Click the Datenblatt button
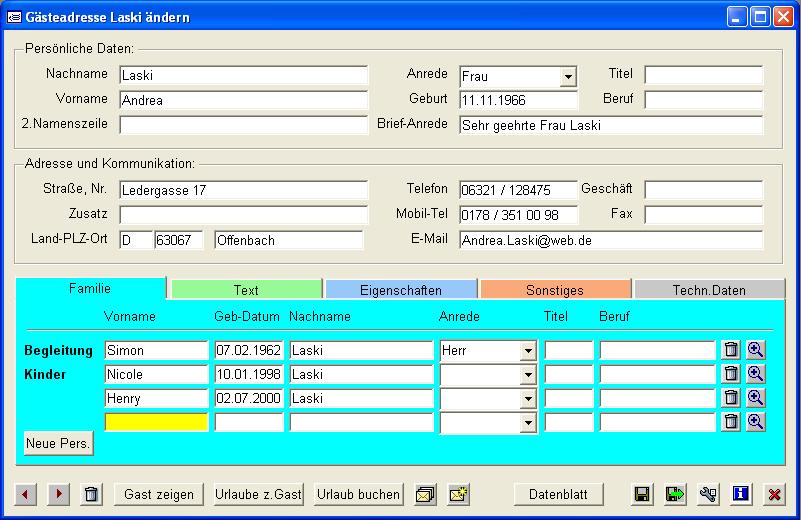 [x=558, y=494]
